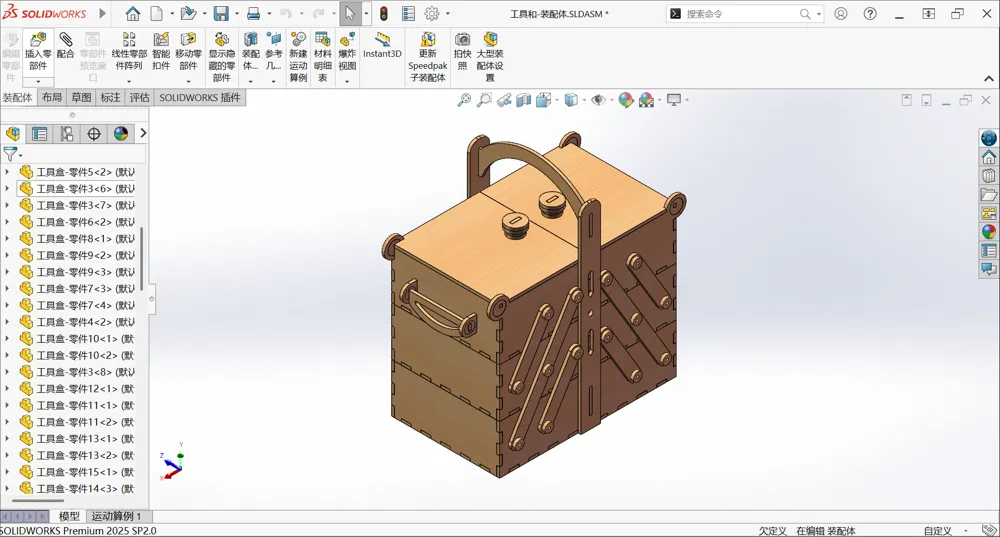Select DimXpertManager crosshair tab icon
The image size is (1000, 537).
tap(94, 133)
